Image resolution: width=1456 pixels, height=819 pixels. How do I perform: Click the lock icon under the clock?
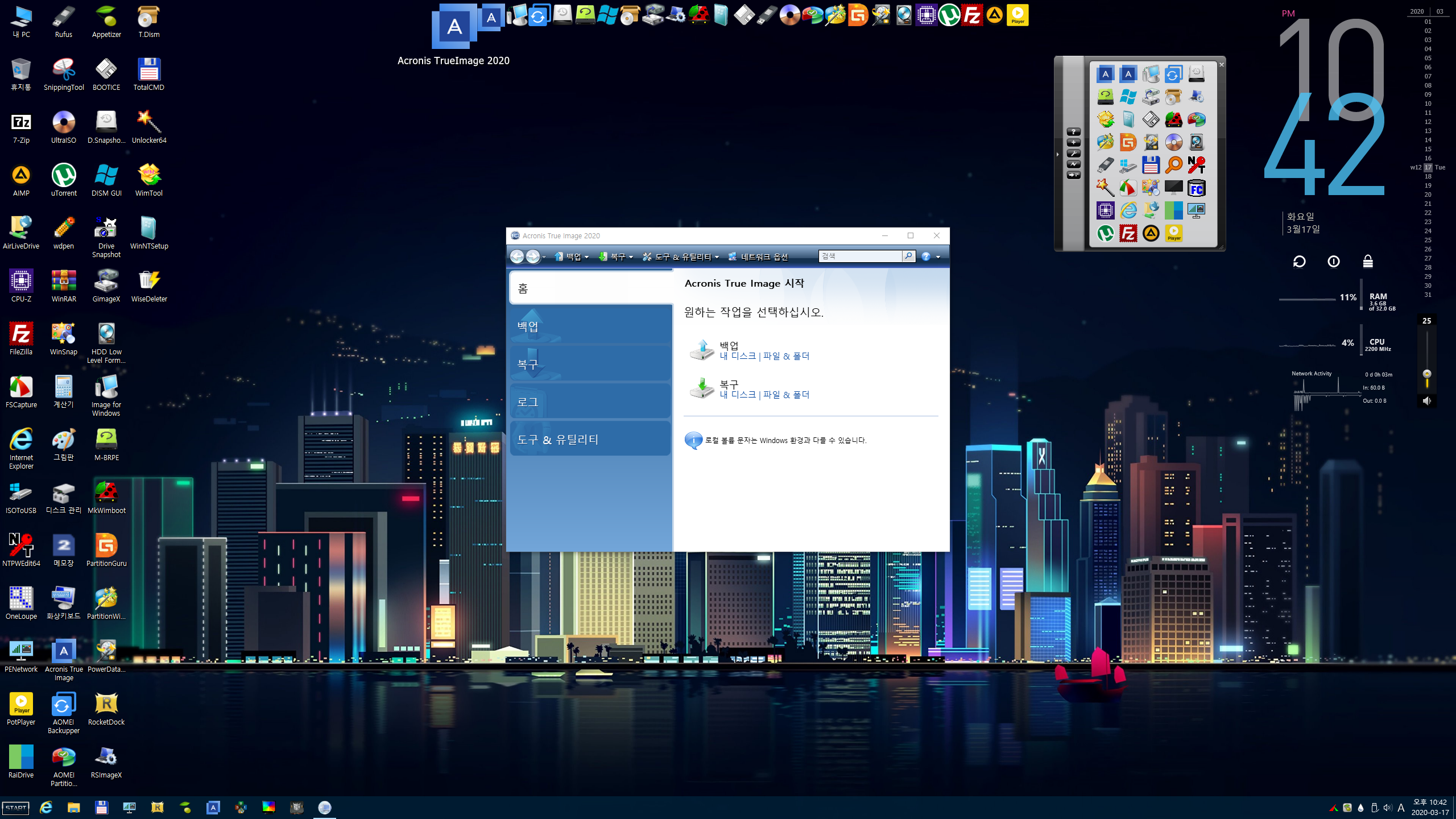click(1368, 261)
